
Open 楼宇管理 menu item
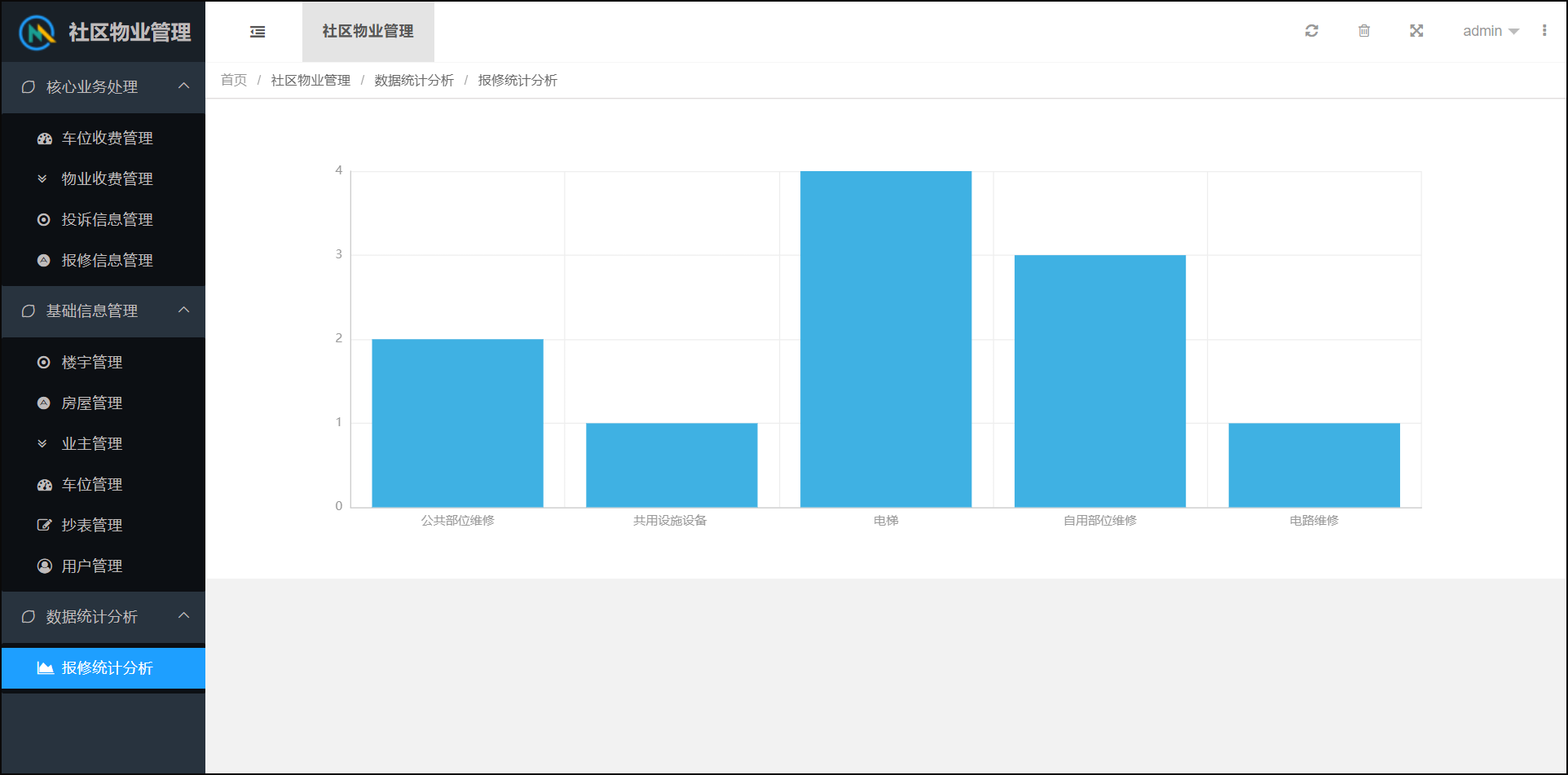click(104, 363)
